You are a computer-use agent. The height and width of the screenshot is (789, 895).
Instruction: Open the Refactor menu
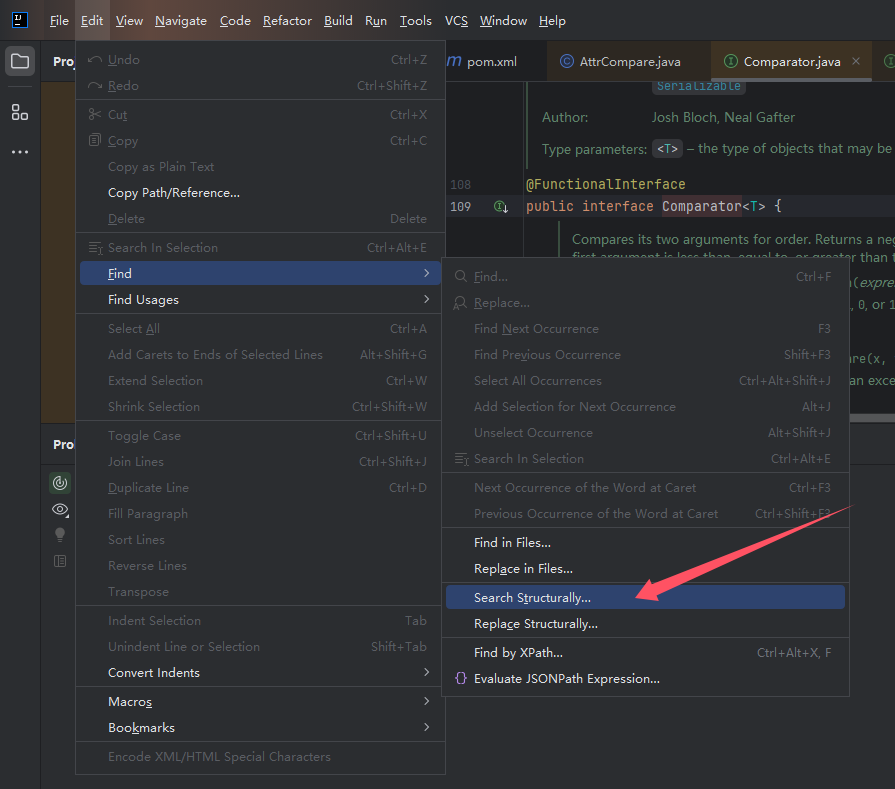(x=287, y=21)
